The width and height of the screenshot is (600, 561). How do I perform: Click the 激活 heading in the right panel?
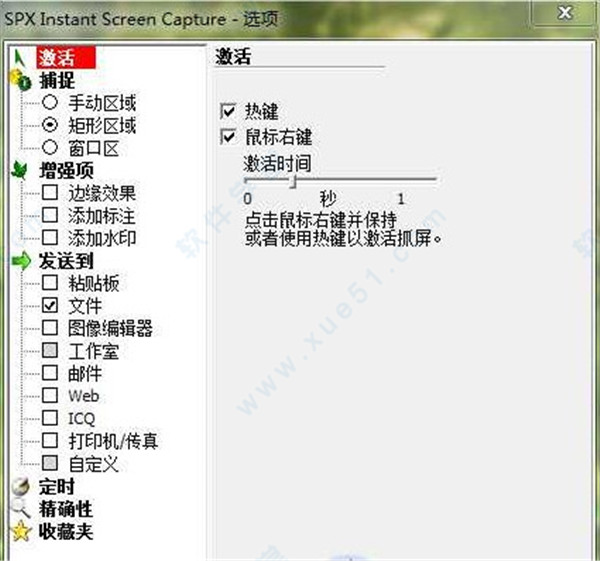click(233, 57)
